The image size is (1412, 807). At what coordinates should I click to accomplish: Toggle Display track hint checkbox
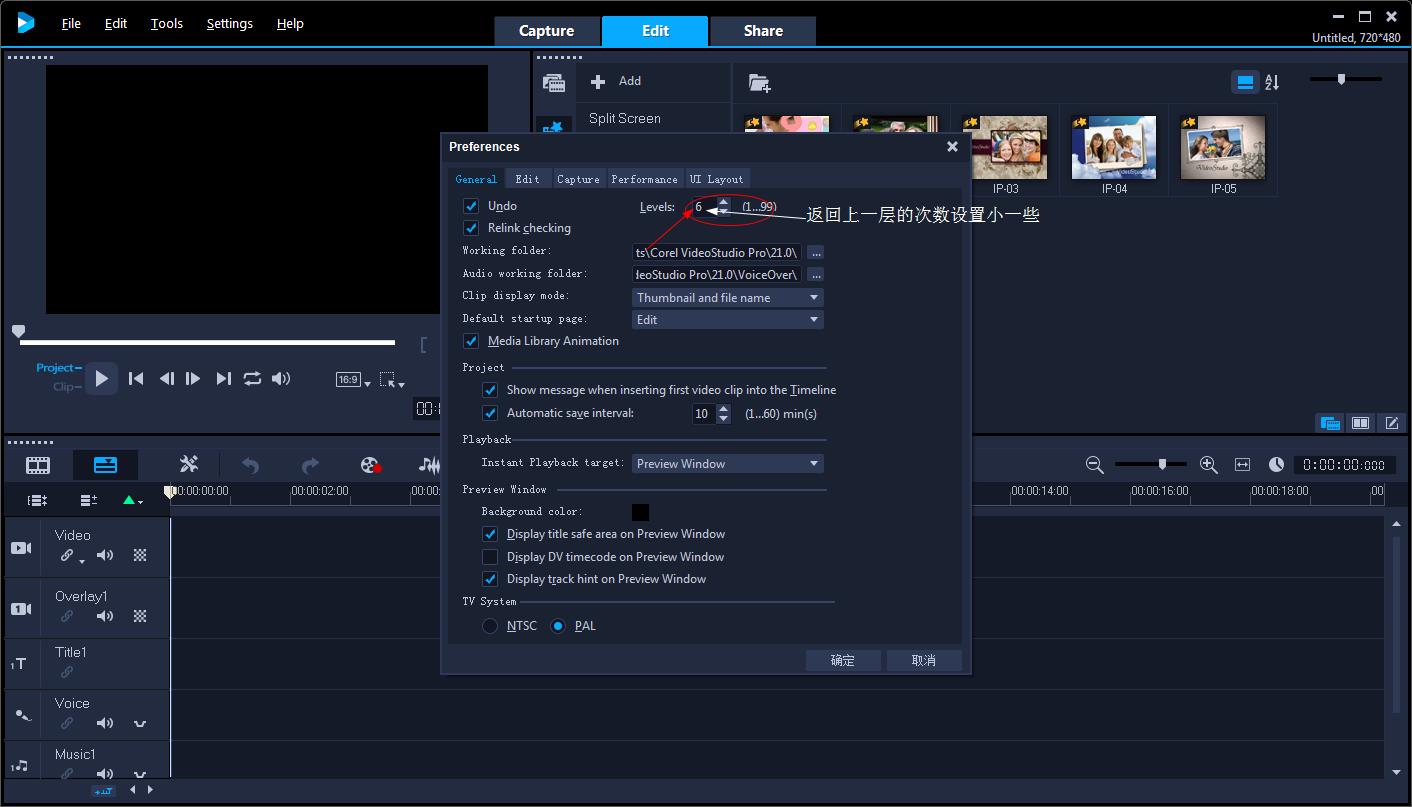point(490,579)
